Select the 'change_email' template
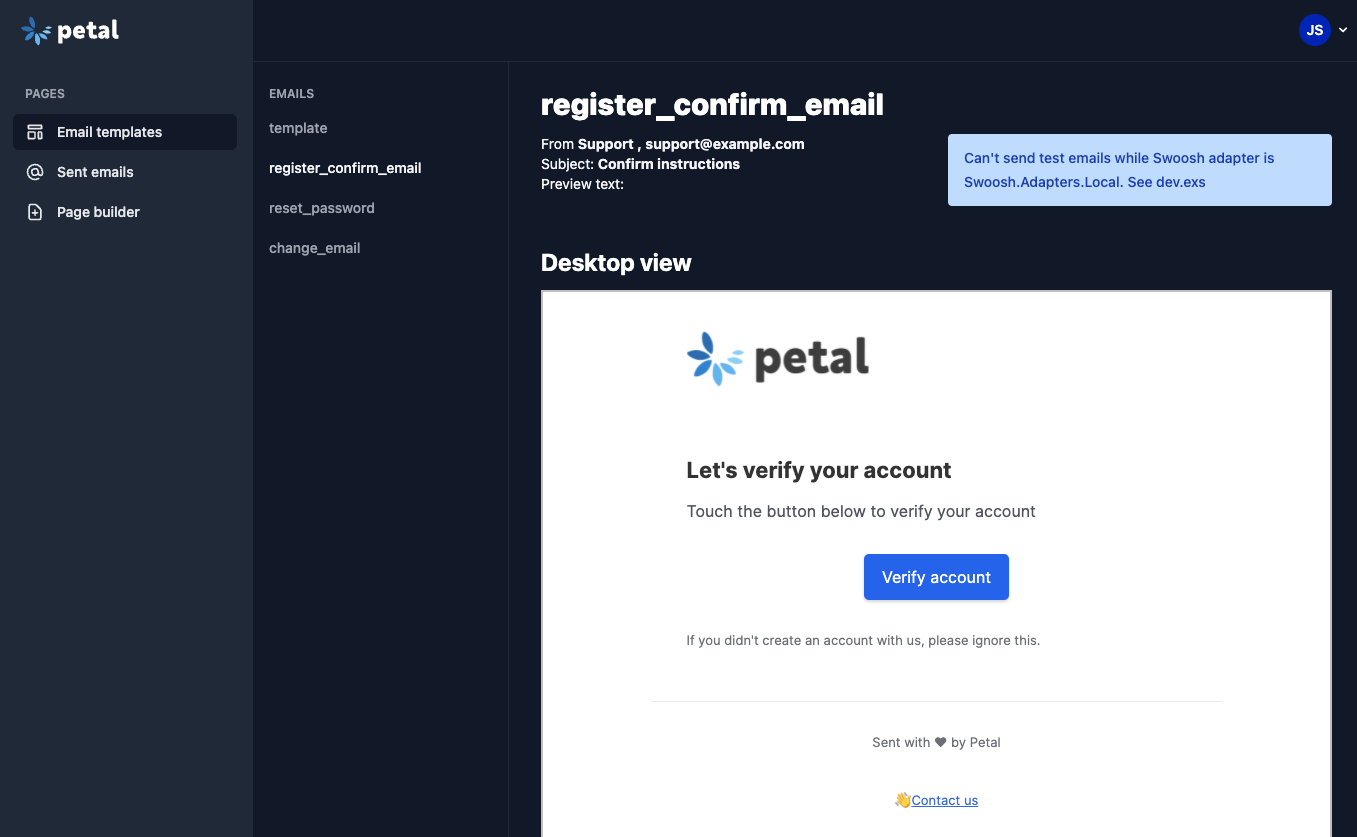 314,248
